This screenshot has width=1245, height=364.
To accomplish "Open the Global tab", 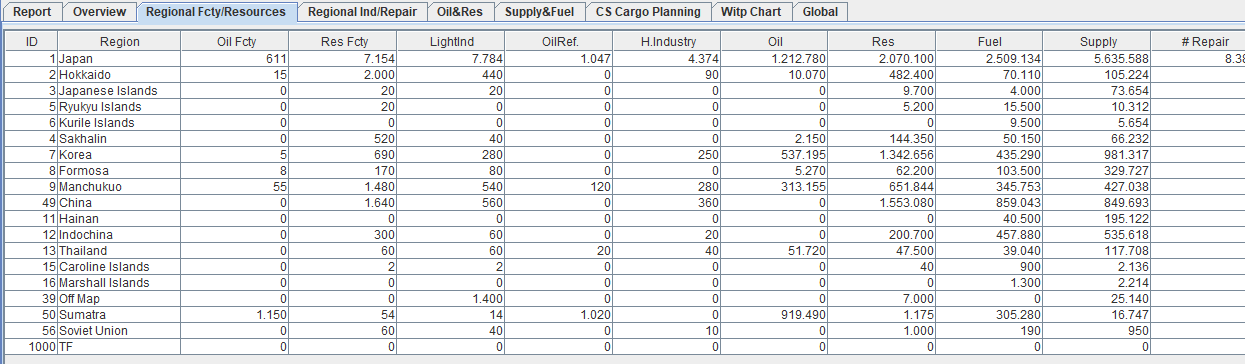I will click(x=820, y=12).
